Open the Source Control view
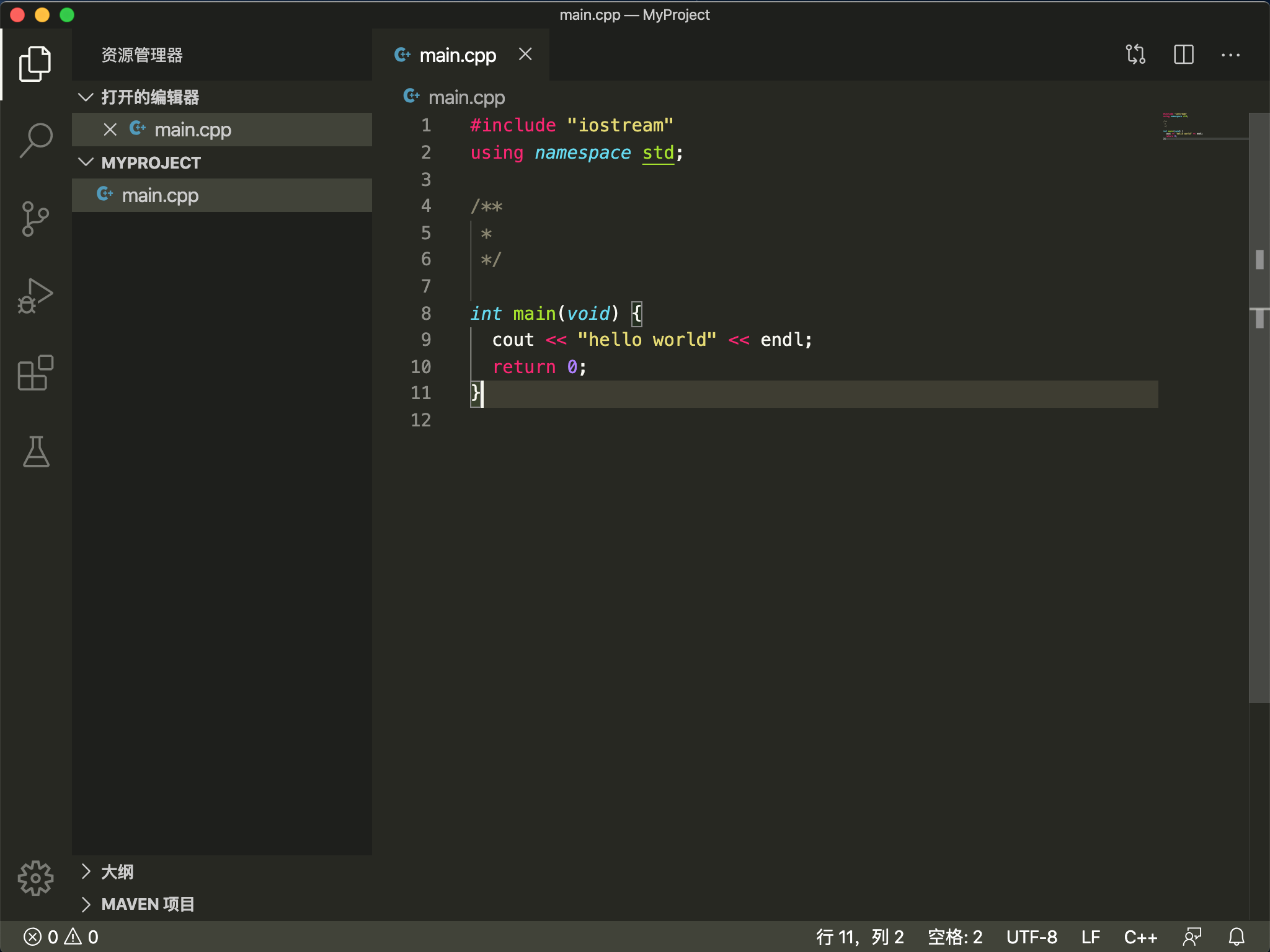The width and height of the screenshot is (1270, 952). 35,218
